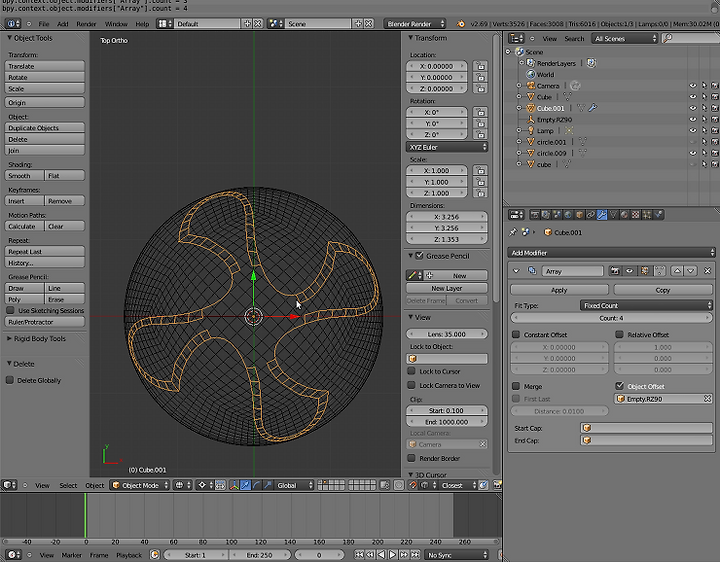Enable Delete Globally checkbox
The image size is (720, 562).
click(10, 380)
